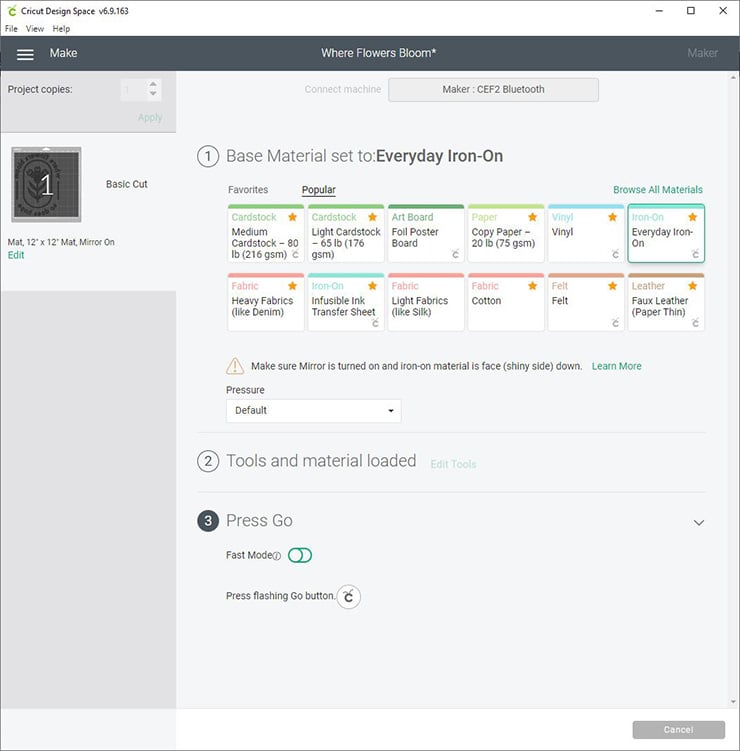Click the project copies input field
Image resolution: width=740 pixels, height=751 pixels.
pyautogui.click(x=132, y=90)
